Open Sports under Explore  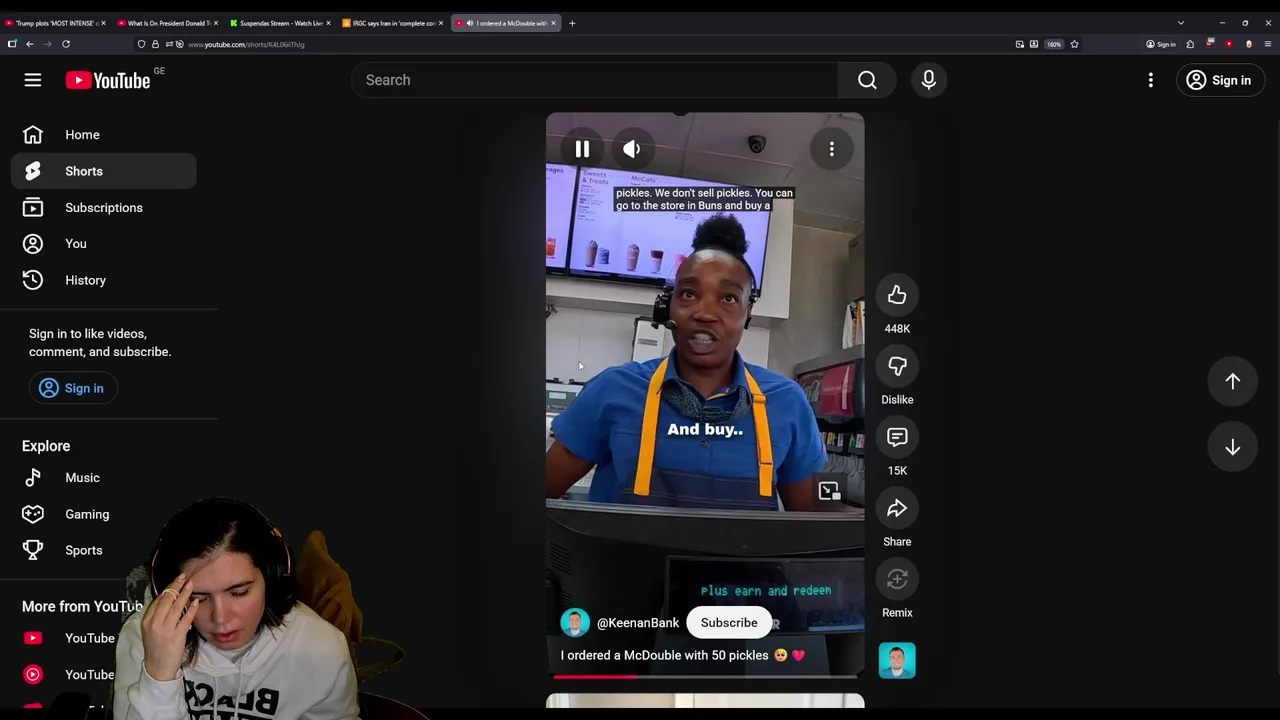pyautogui.click(x=104, y=550)
